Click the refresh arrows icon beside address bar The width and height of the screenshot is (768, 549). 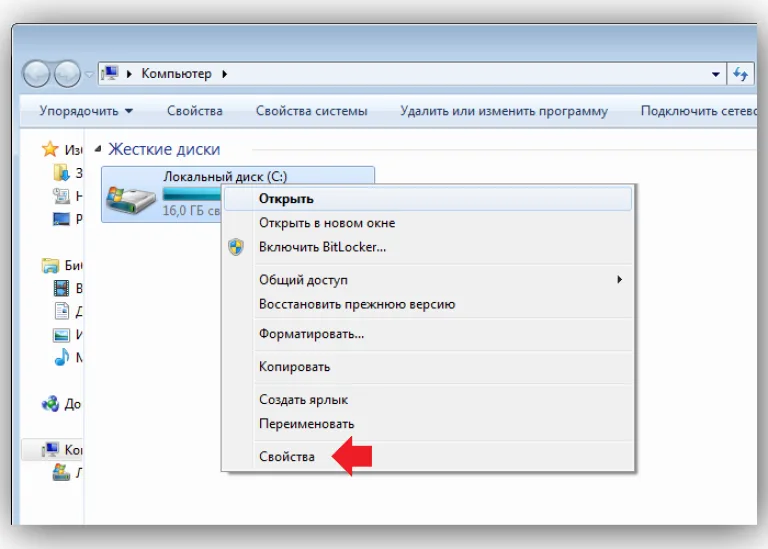(740, 74)
